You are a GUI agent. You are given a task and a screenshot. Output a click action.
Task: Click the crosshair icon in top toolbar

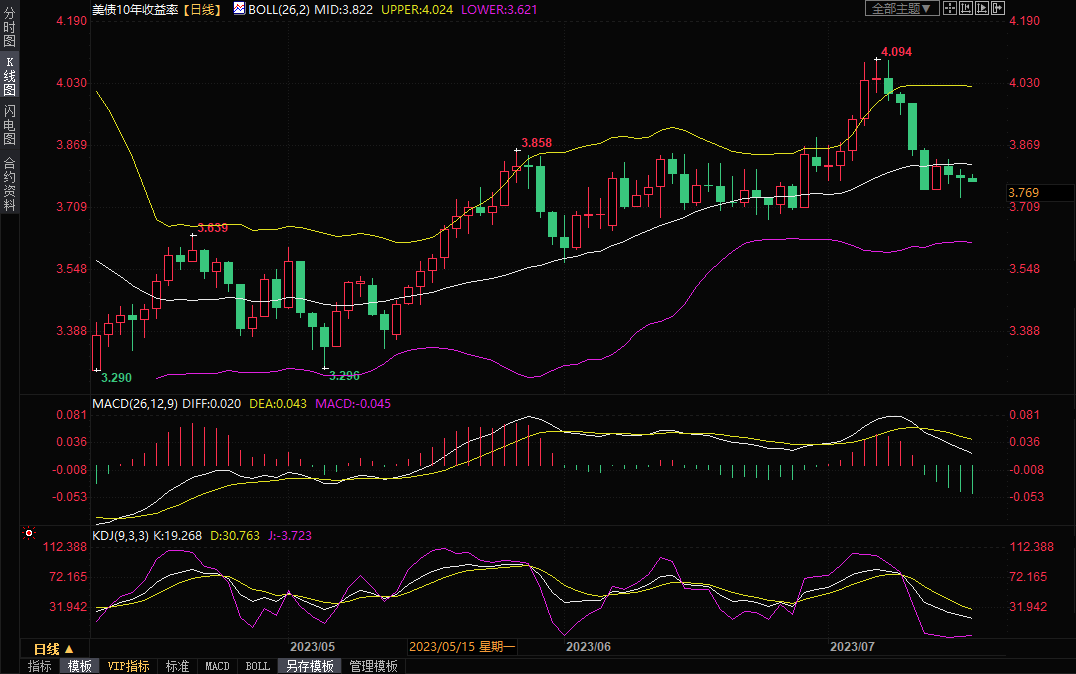[x=950, y=8]
